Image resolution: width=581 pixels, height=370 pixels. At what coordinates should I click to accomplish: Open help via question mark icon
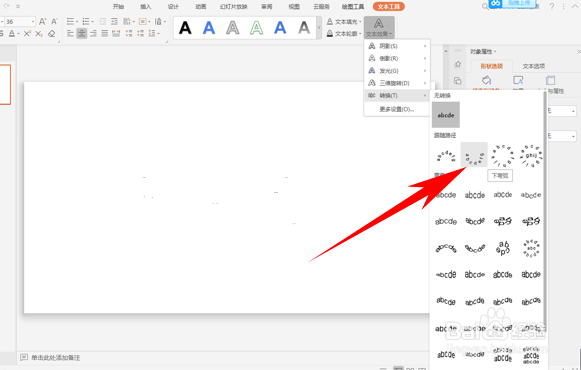click(552, 7)
